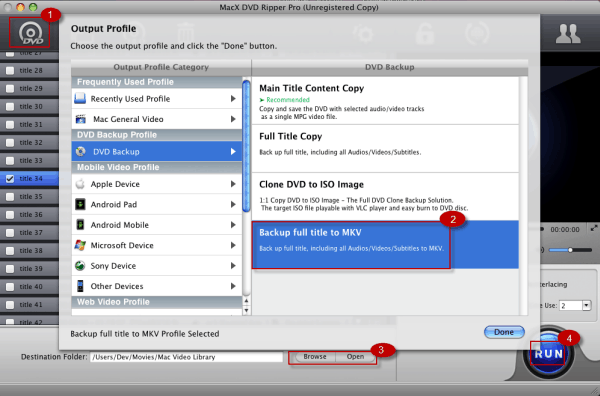Choose Clone DVD to ISO Image
600x396 pixels.
click(385, 197)
